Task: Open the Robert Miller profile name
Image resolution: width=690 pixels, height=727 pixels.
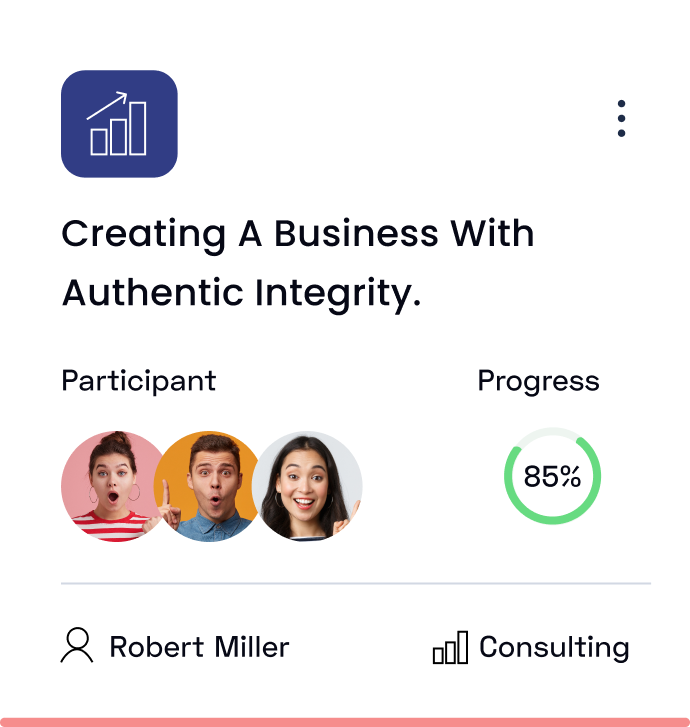Action: pyautogui.click(x=199, y=647)
